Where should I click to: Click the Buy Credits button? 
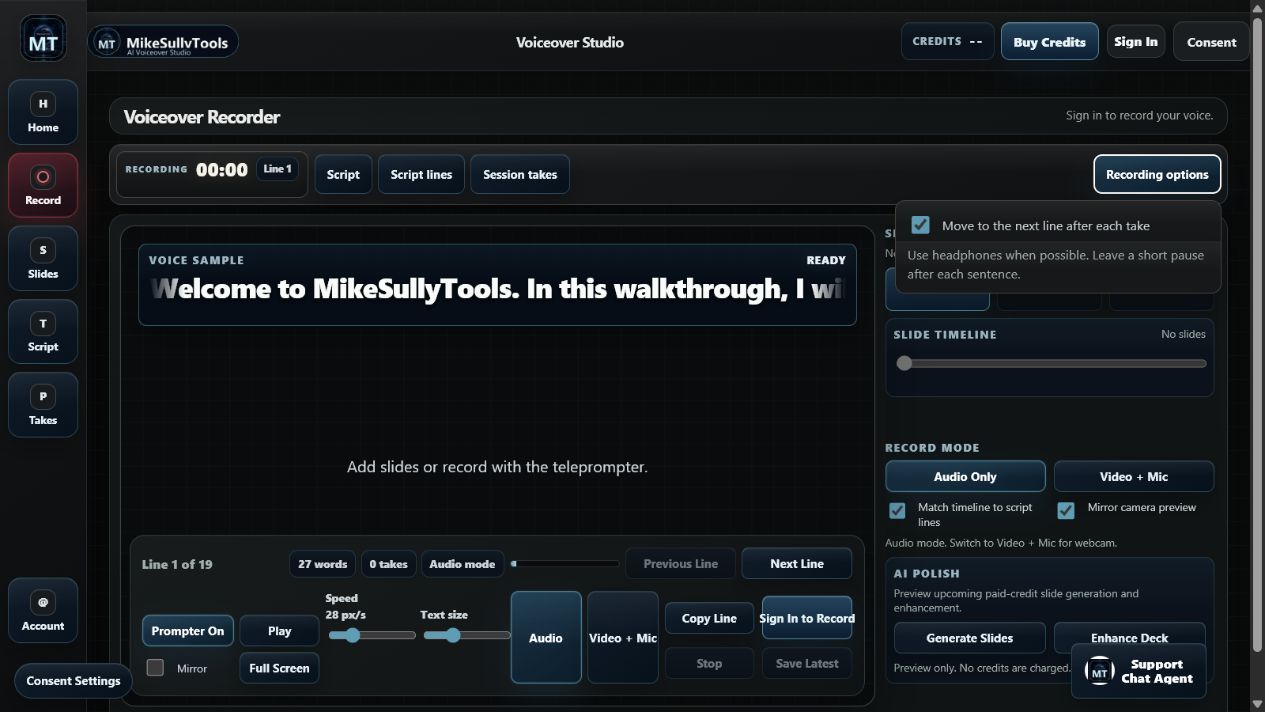coord(1049,42)
